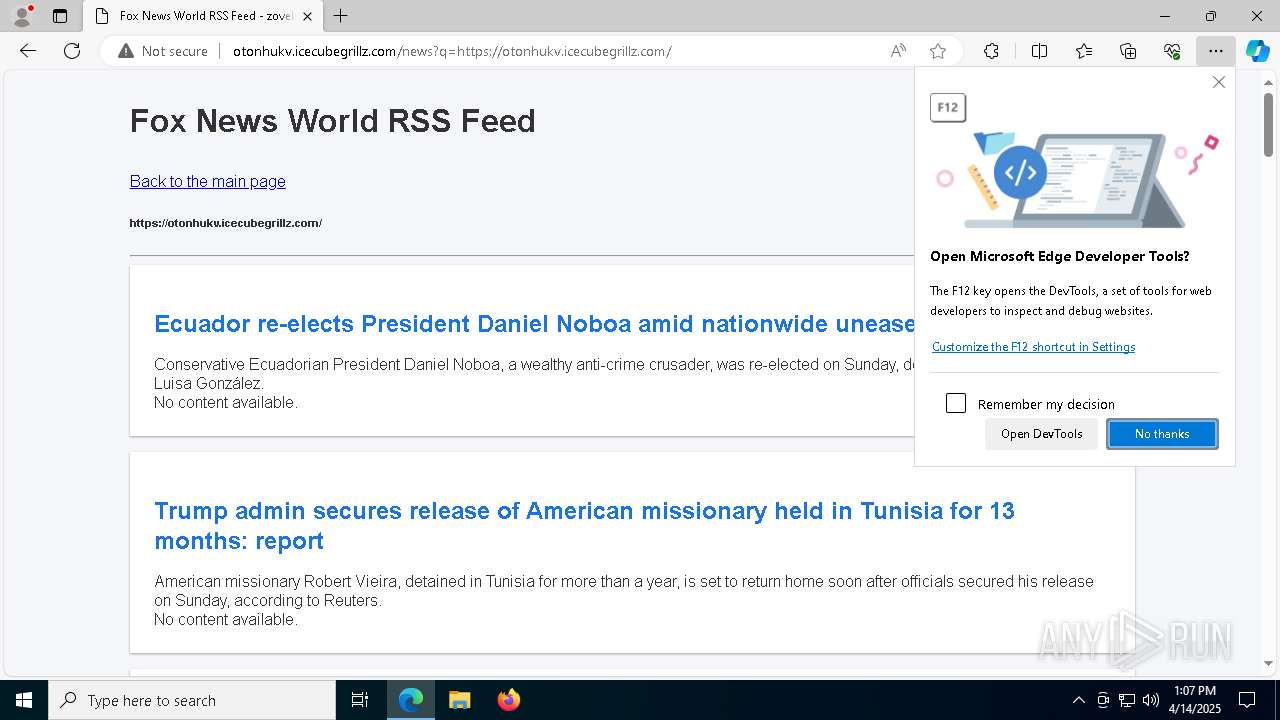Go back with the back arrow
This screenshot has width=1280, height=720.
[28, 51]
